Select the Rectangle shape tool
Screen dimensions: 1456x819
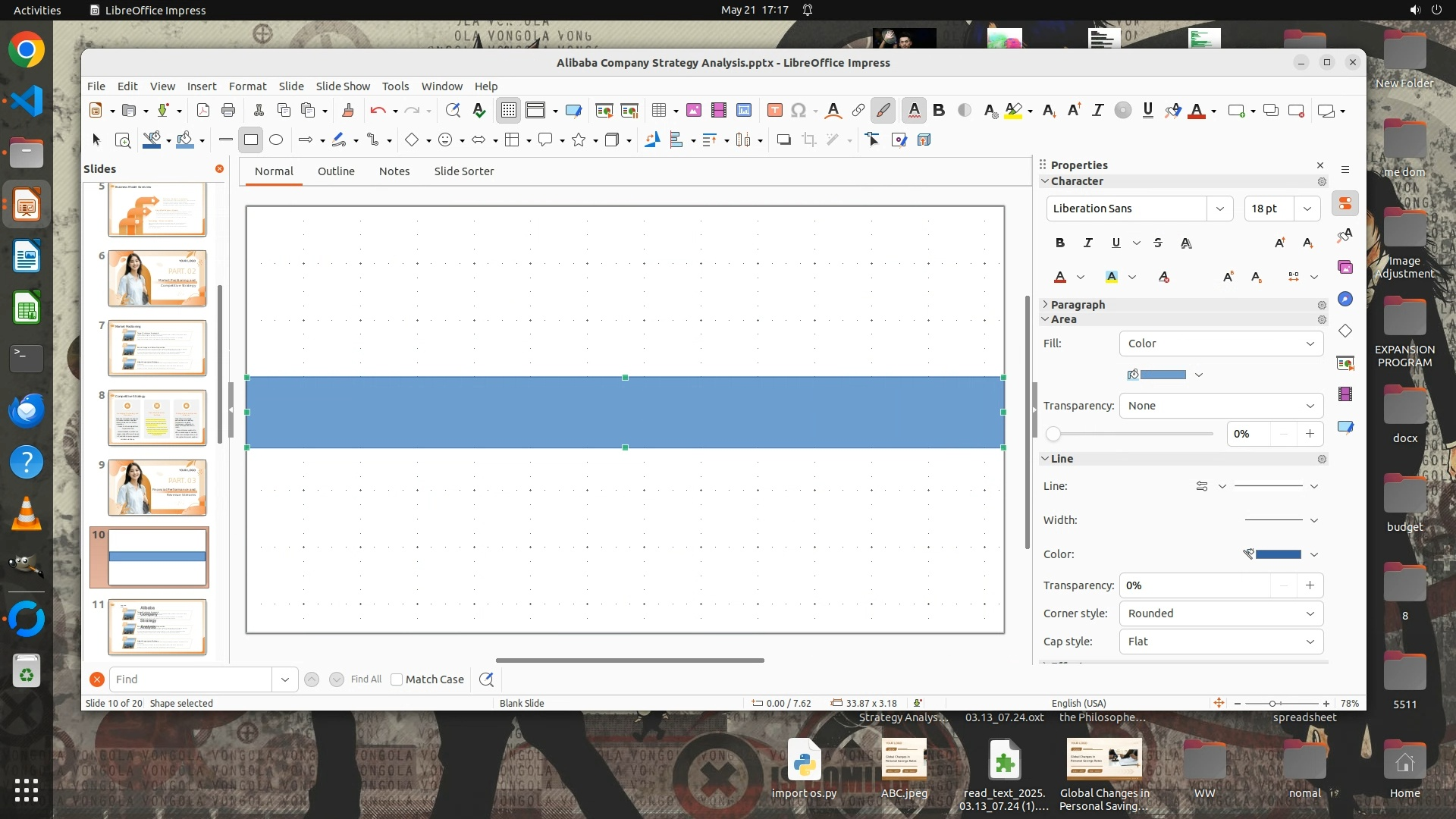(251, 140)
